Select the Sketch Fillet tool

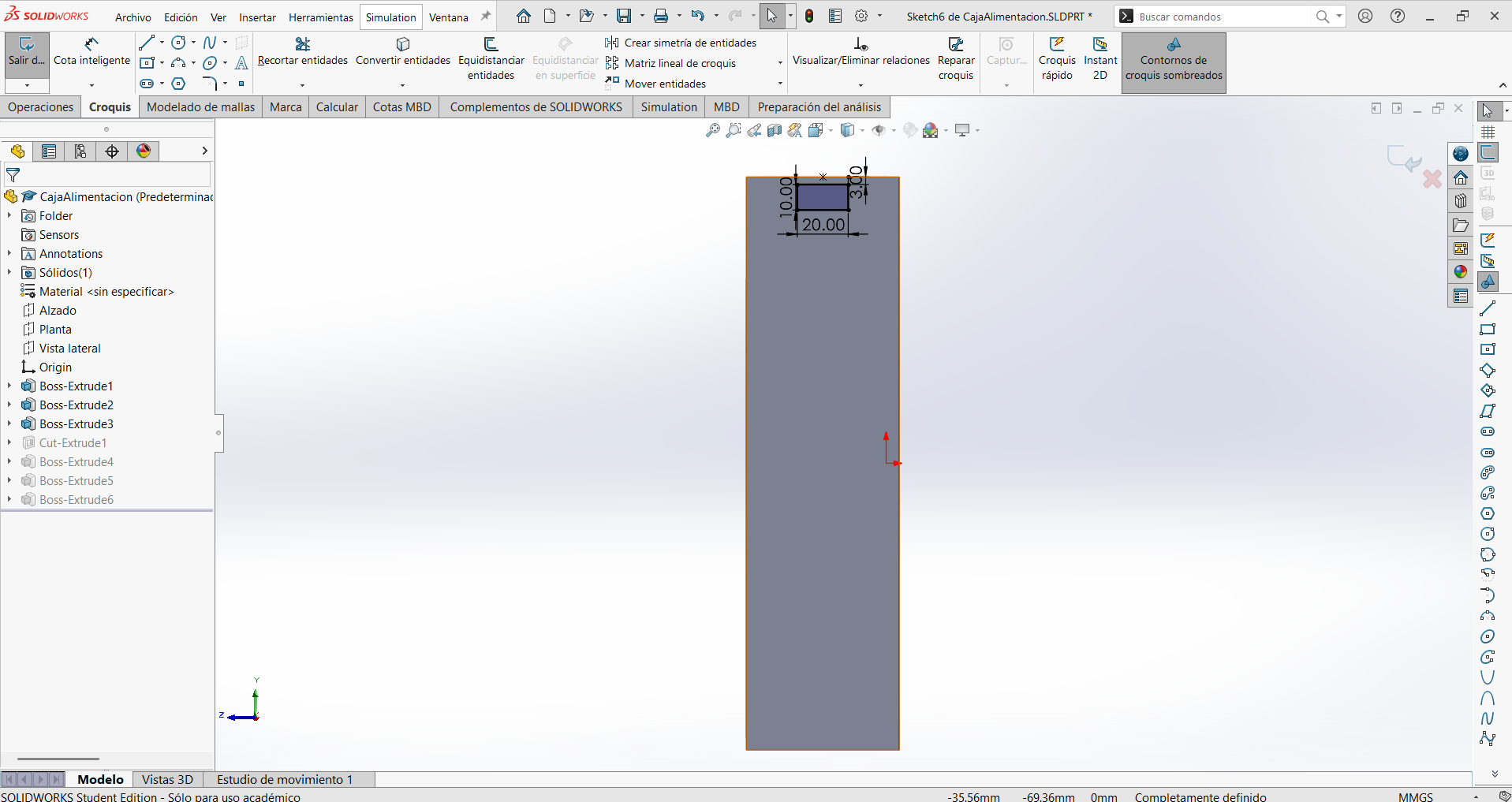coord(210,84)
